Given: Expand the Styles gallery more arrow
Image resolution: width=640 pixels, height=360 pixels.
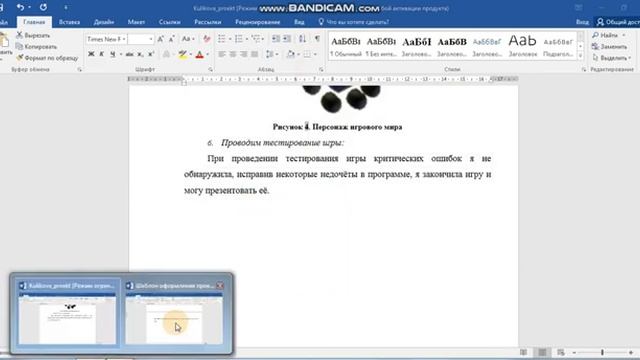Looking at the screenshot, I should click(x=580, y=56).
